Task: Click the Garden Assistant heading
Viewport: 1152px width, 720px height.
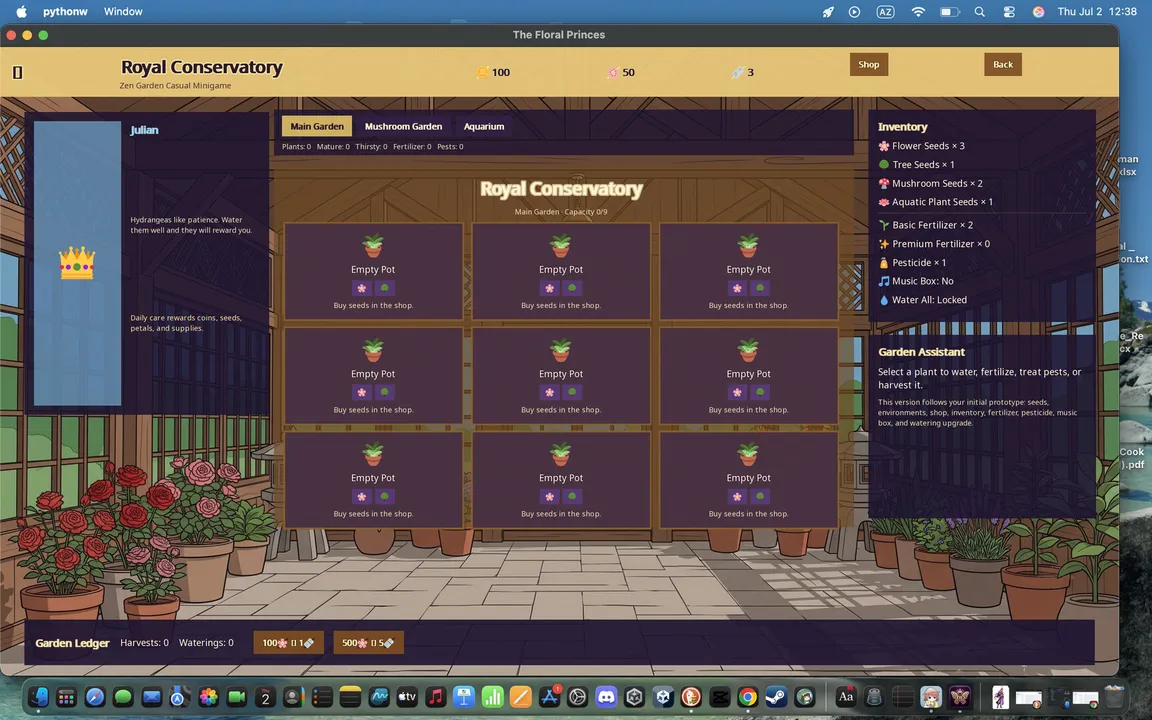Action: click(921, 352)
